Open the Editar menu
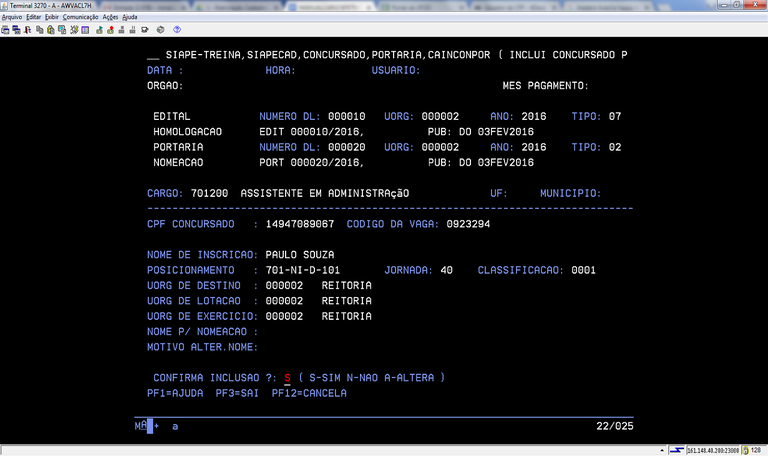The width and height of the screenshot is (768, 456). (x=34, y=17)
